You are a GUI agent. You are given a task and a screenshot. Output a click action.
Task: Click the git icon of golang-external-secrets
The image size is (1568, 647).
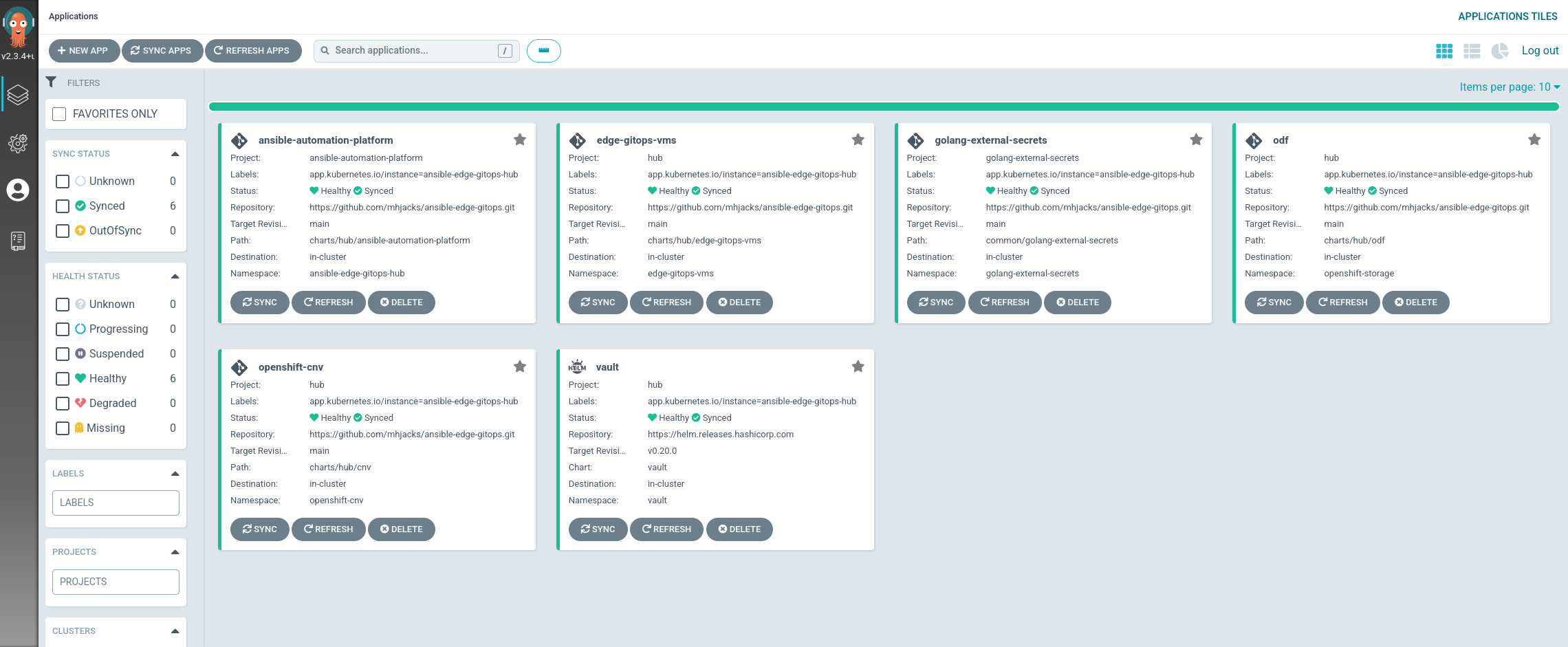click(916, 141)
